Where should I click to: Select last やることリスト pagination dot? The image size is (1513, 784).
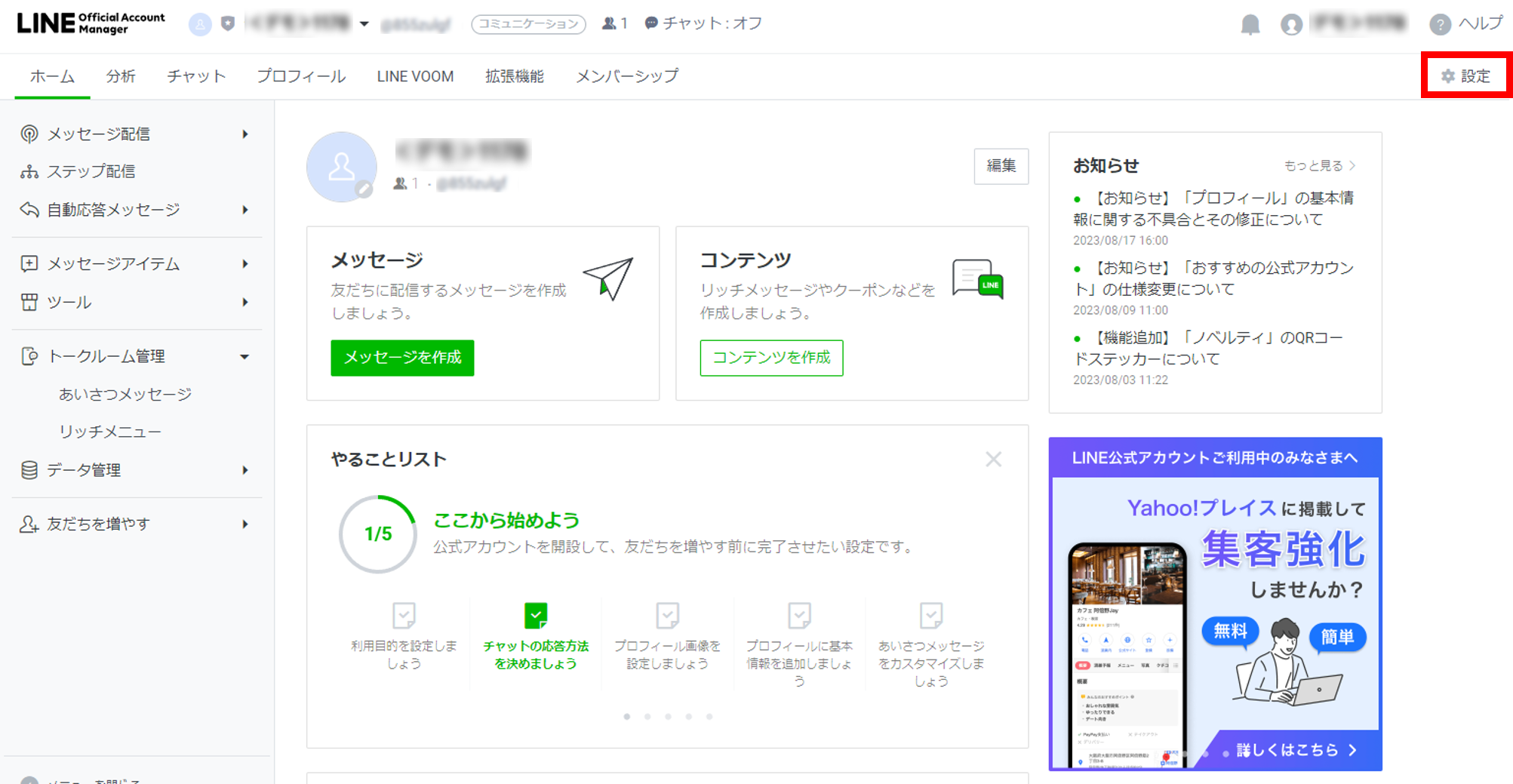coord(709,717)
